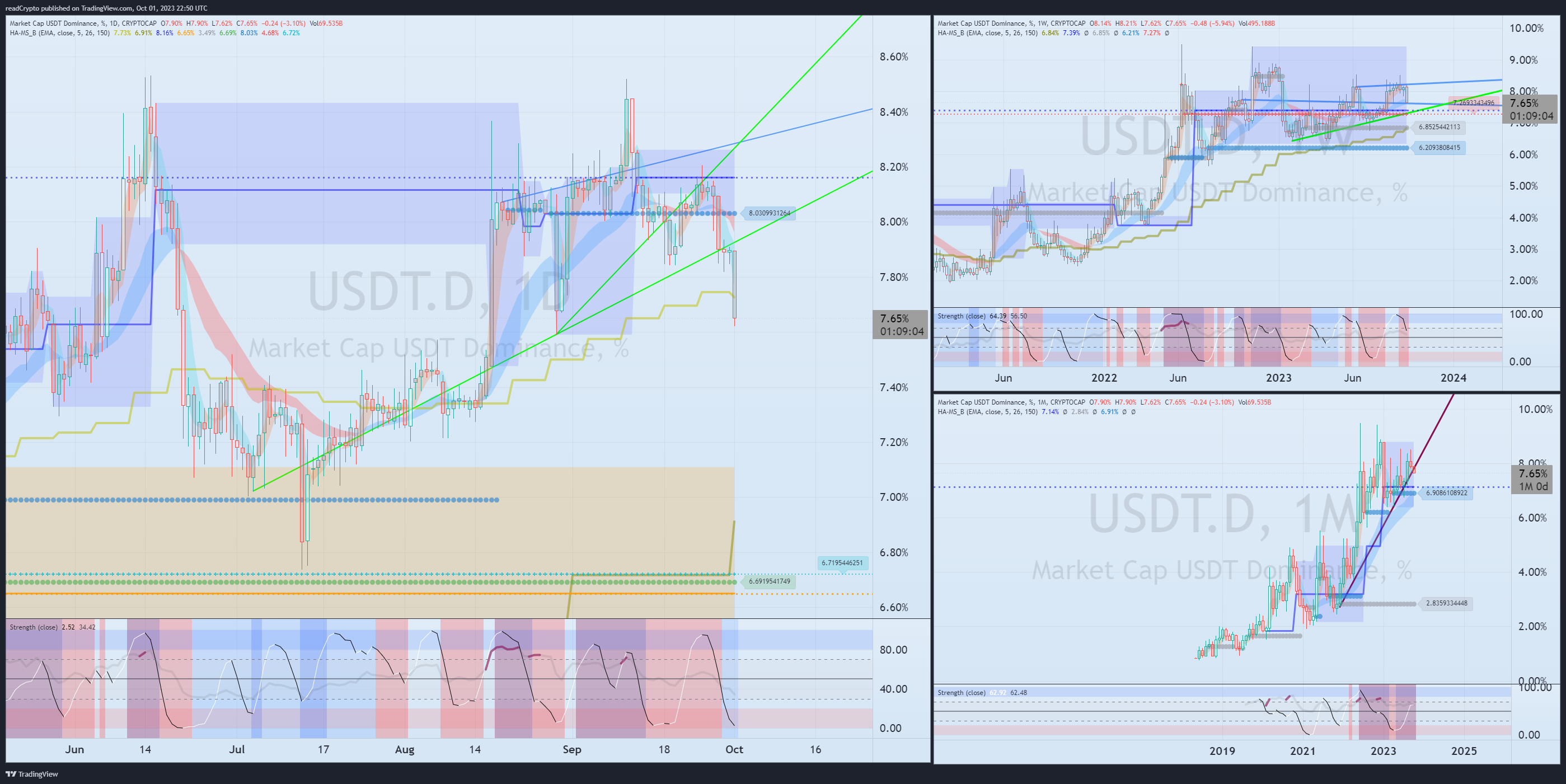The height and width of the screenshot is (784, 1566).
Task: Click the Jul label on the 1D time axis
Action: (237, 749)
